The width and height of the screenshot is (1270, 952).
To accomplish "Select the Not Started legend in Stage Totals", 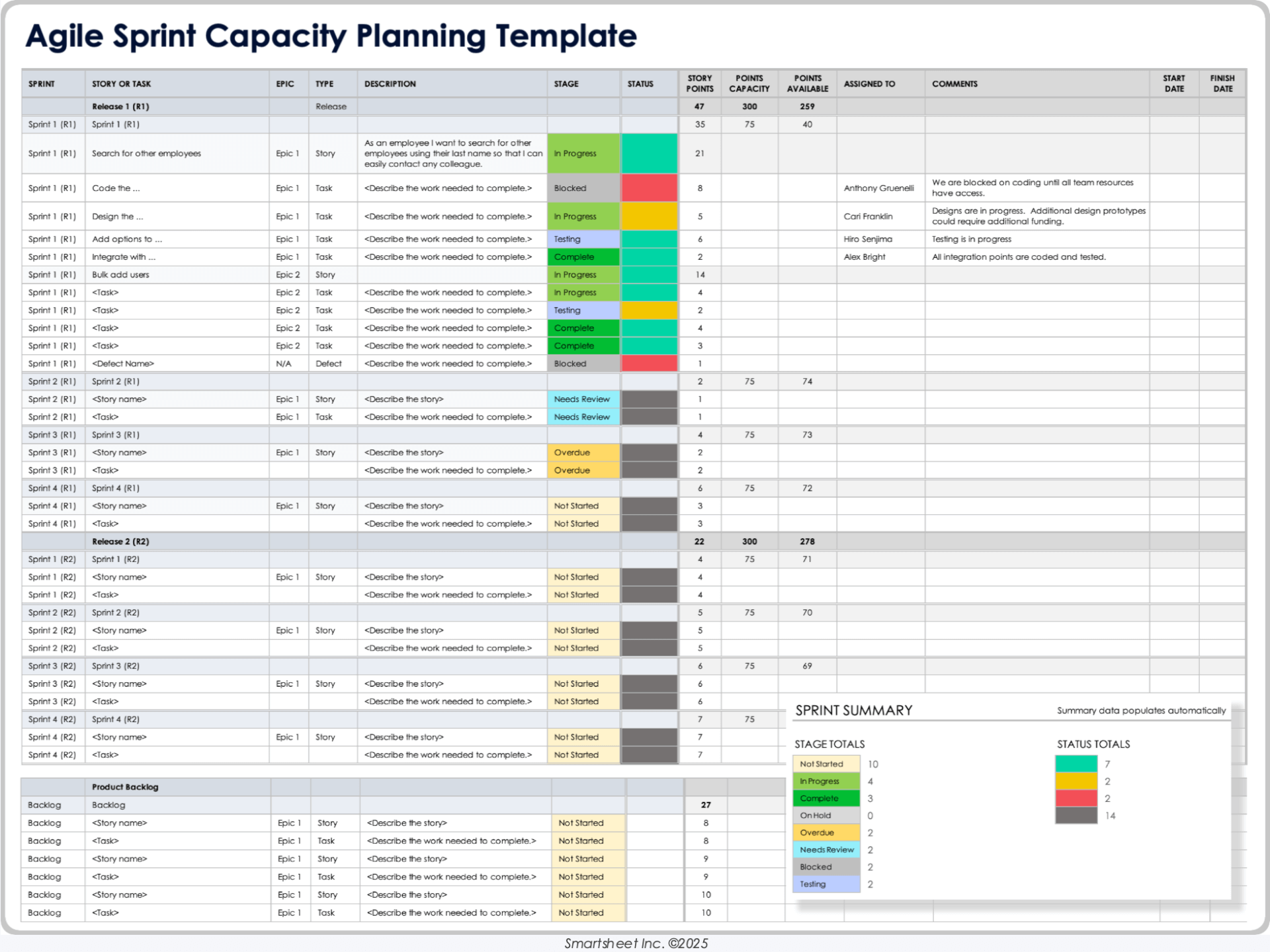I will (x=825, y=764).
